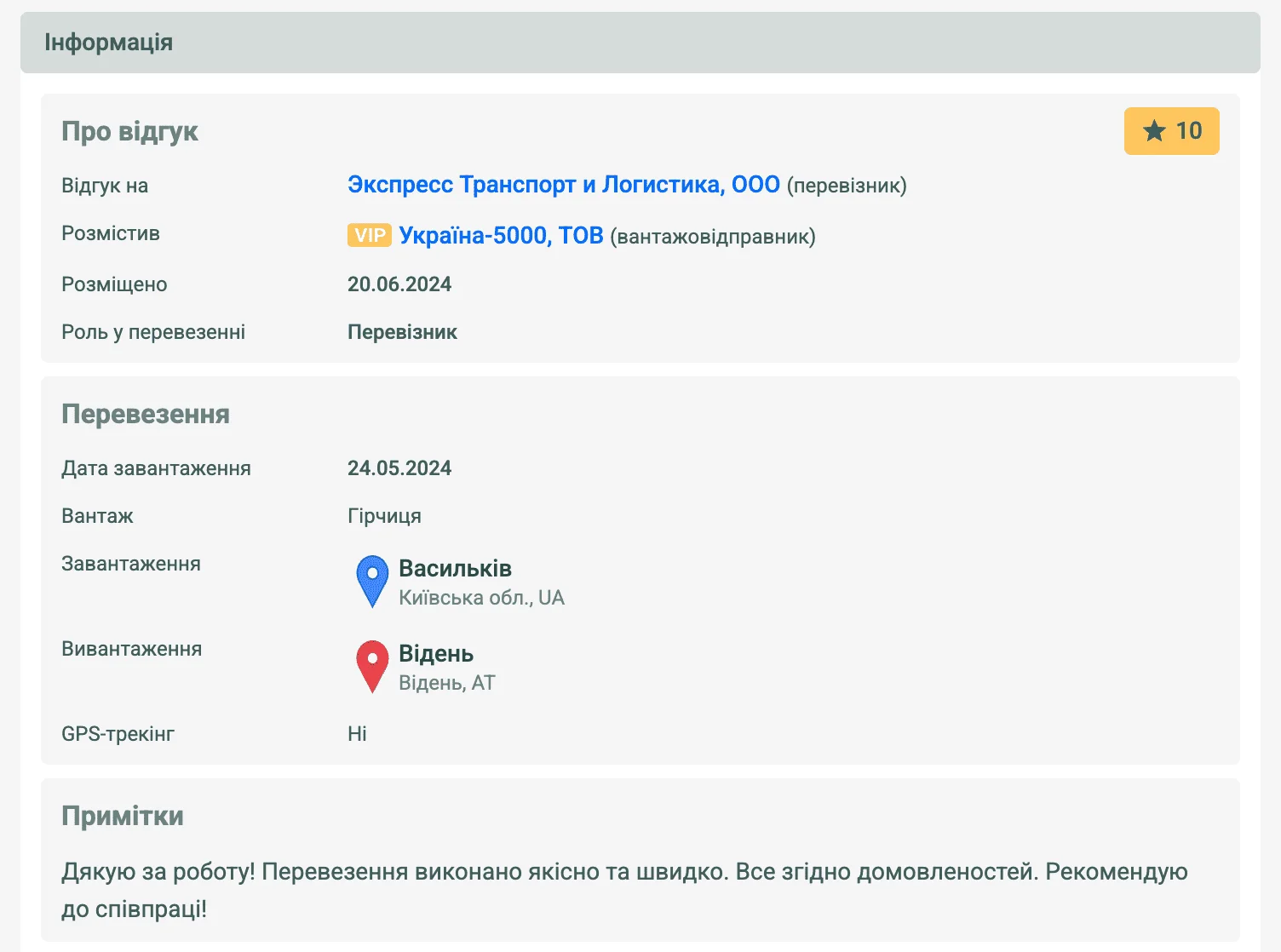Click the yellow VIP badge
Viewport: 1281px width, 952px height.
pyautogui.click(x=369, y=236)
